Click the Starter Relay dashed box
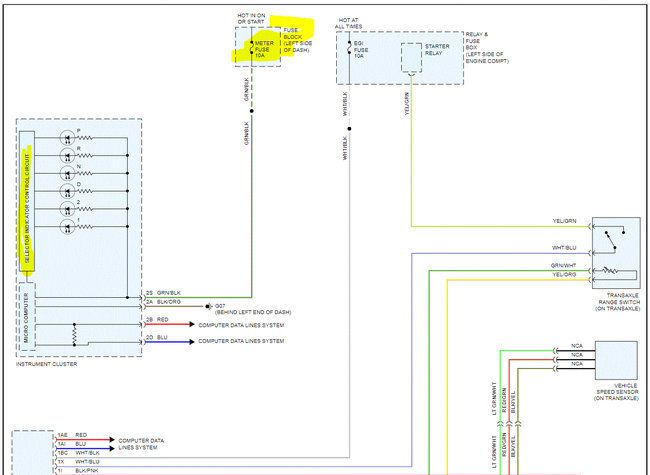This screenshot has height=475, width=650. pyautogui.click(x=411, y=58)
